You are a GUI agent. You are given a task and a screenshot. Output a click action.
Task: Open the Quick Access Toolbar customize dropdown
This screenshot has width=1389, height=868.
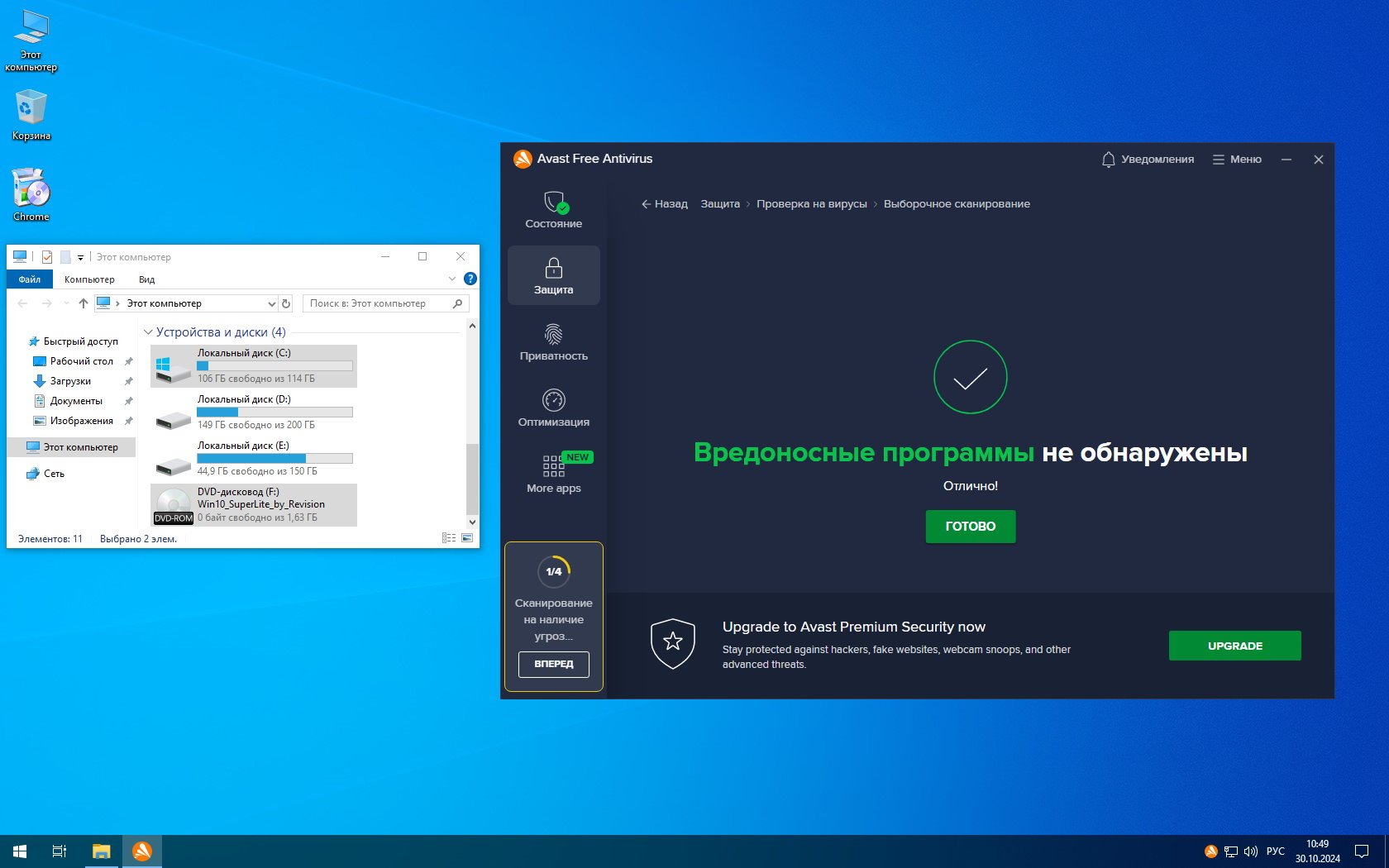[80, 257]
